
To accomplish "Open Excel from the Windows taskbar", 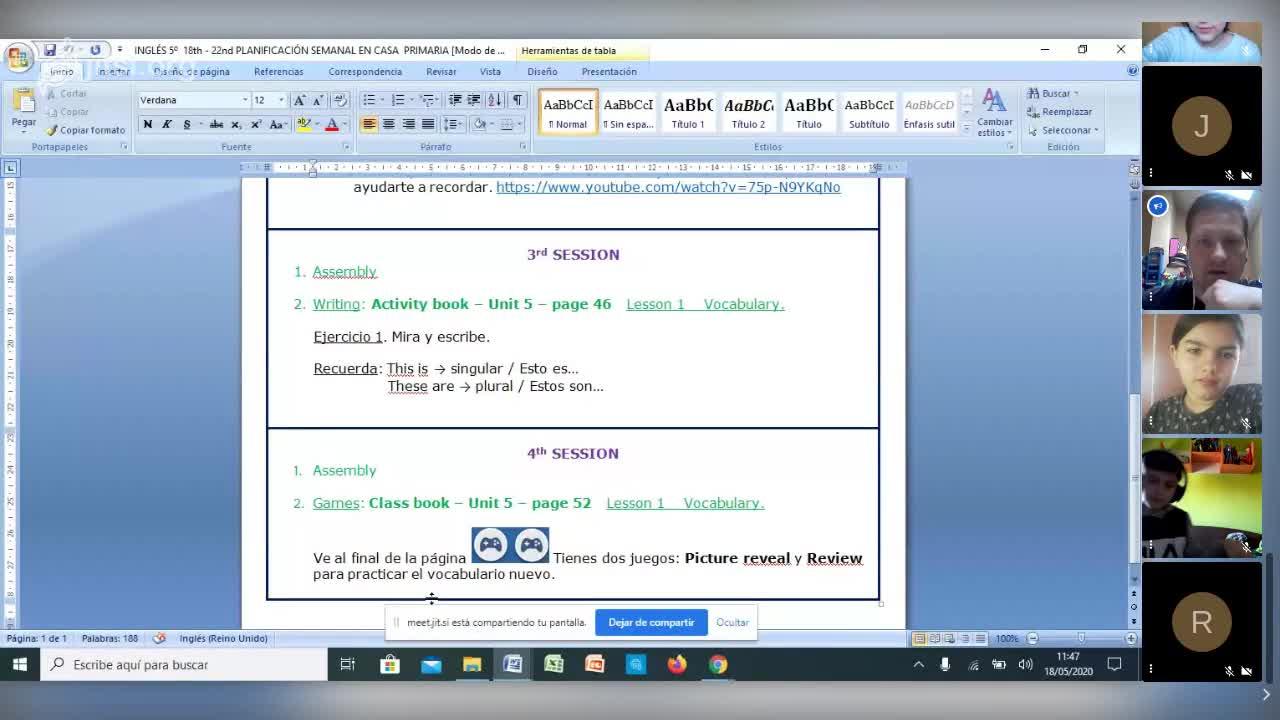I will (x=554, y=664).
